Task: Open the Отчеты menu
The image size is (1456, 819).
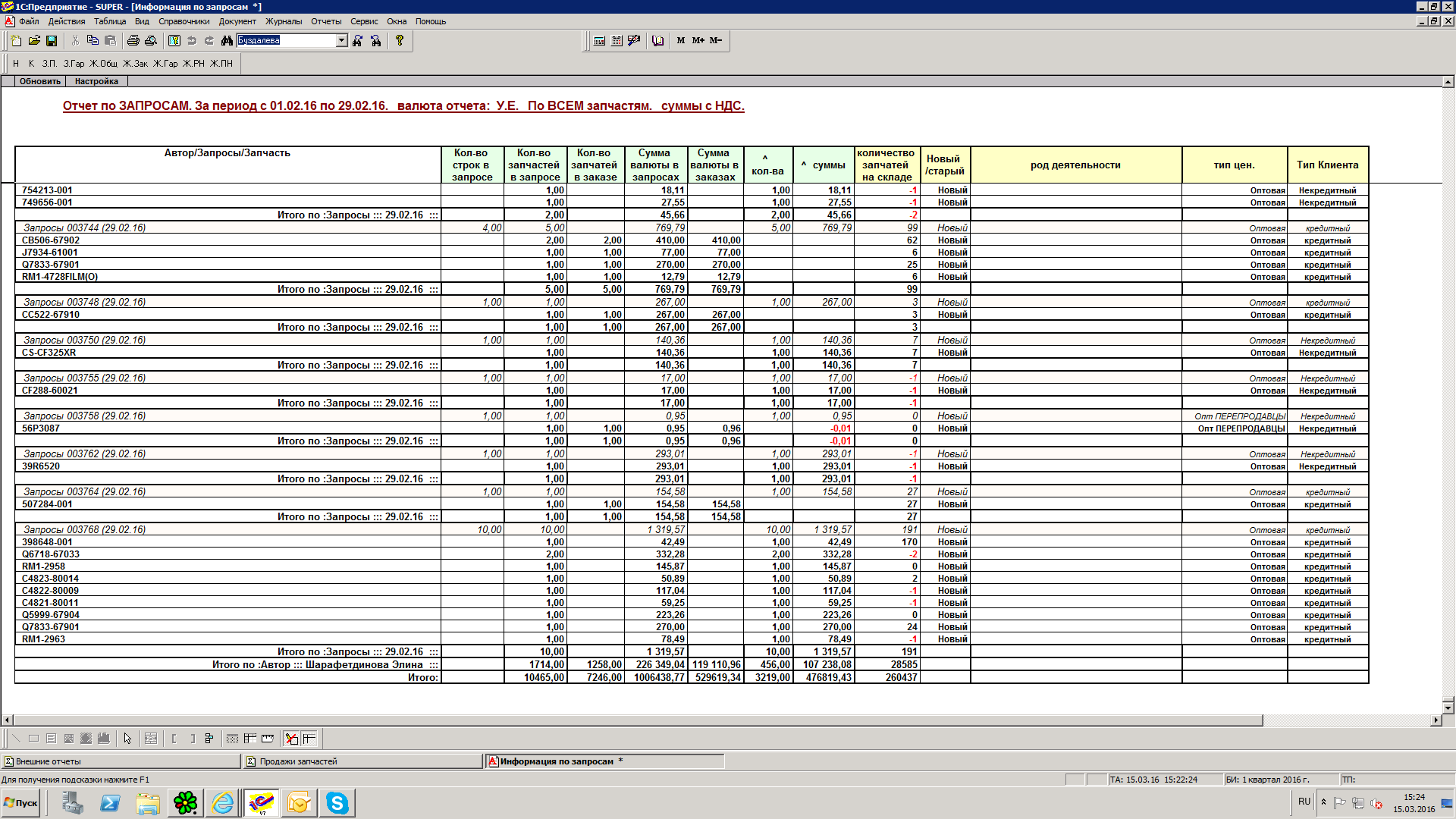Action: (x=326, y=21)
